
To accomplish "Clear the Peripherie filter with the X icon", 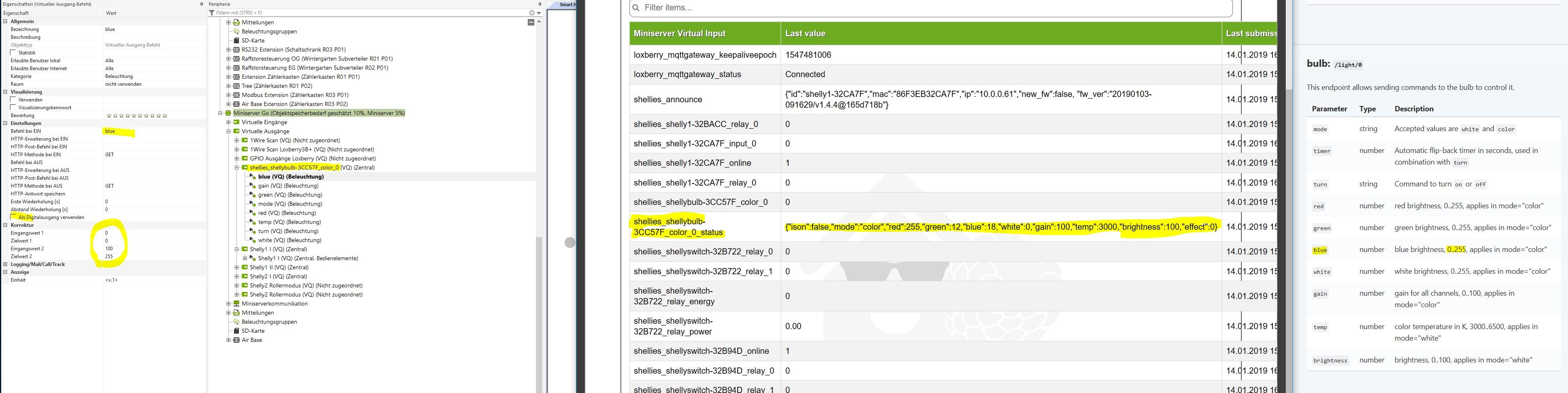I will click(531, 13).
